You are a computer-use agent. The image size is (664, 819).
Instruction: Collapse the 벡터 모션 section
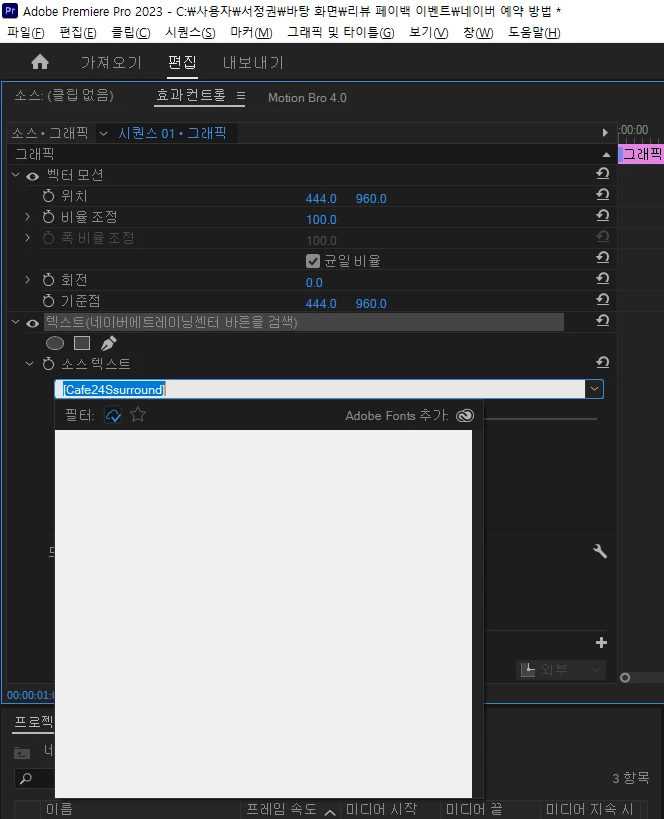(16, 175)
